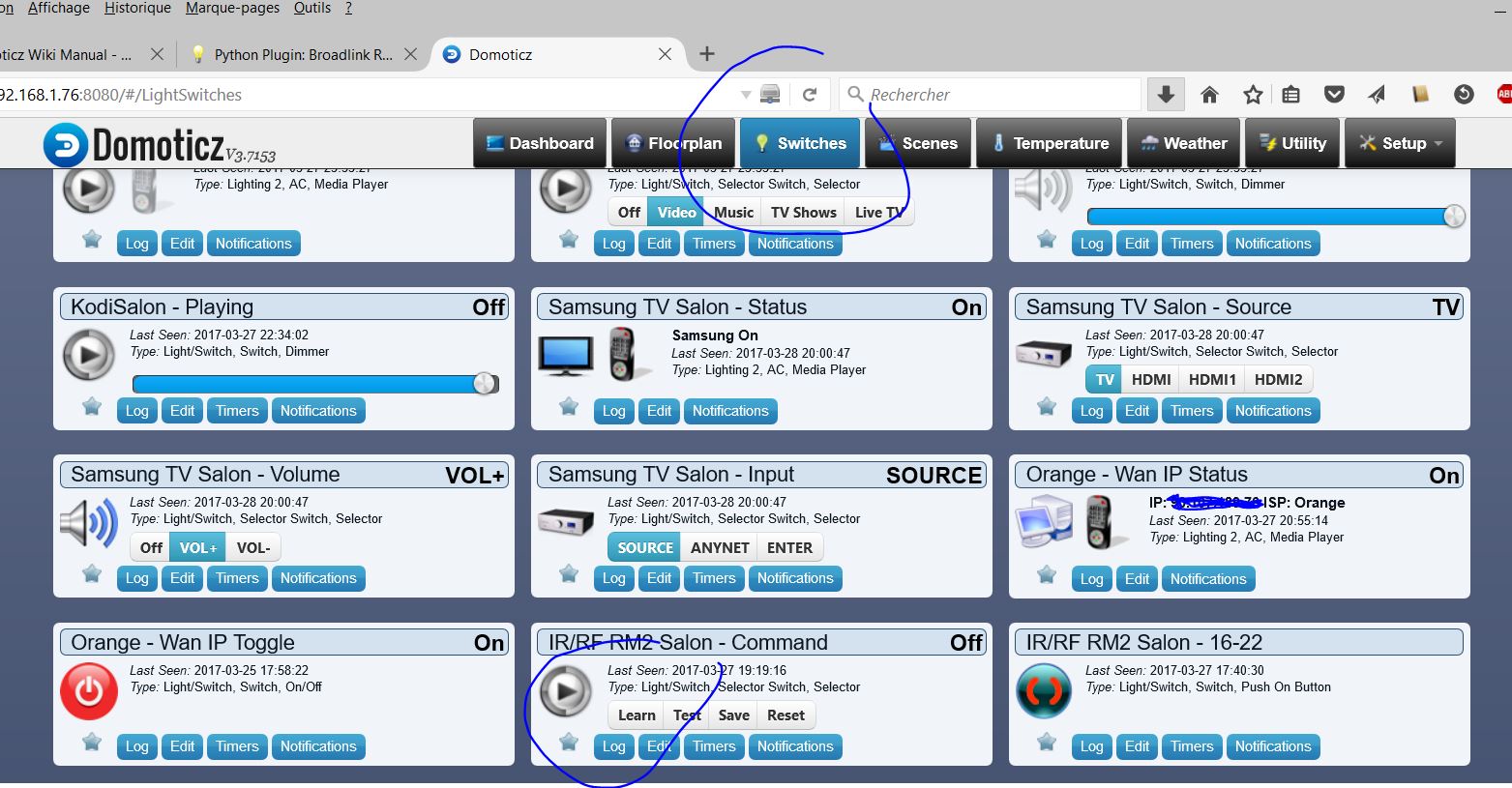The height and width of the screenshot is (788, 1512).
Task: Favorite star for Samsung TV Salon Volume
Action: pos(92,573)
